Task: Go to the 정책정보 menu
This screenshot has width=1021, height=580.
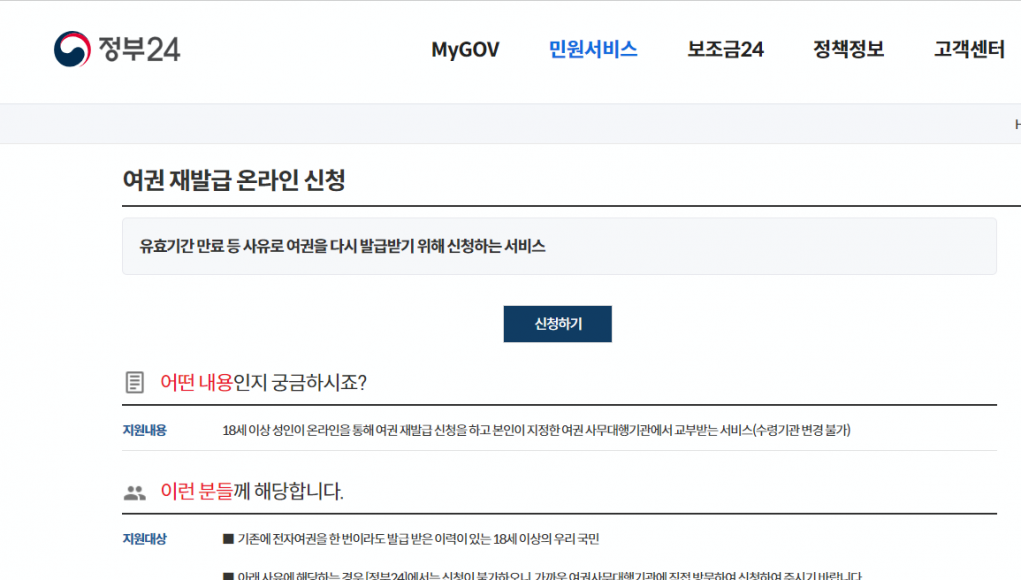Action: 848,50
